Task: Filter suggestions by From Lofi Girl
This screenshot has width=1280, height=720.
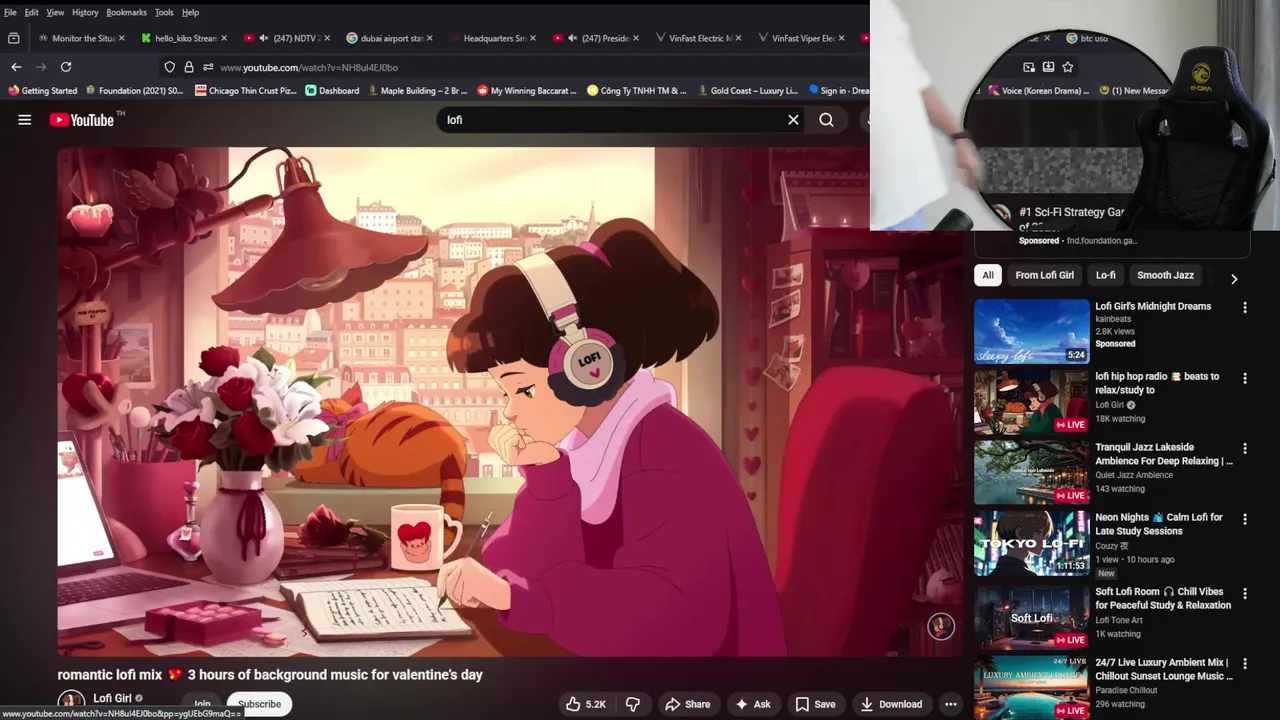Action: (1044, 275)
